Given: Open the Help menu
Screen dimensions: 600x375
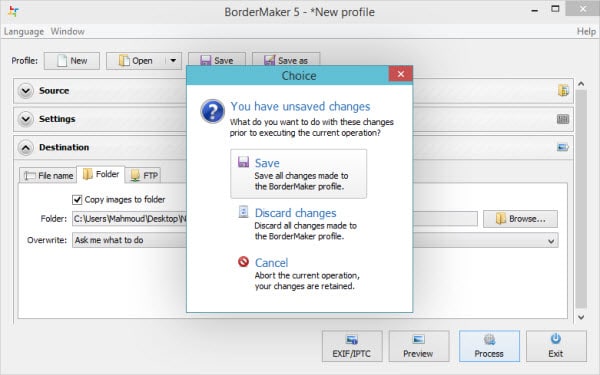Looking at the screenshot, I should pos(586,31).
